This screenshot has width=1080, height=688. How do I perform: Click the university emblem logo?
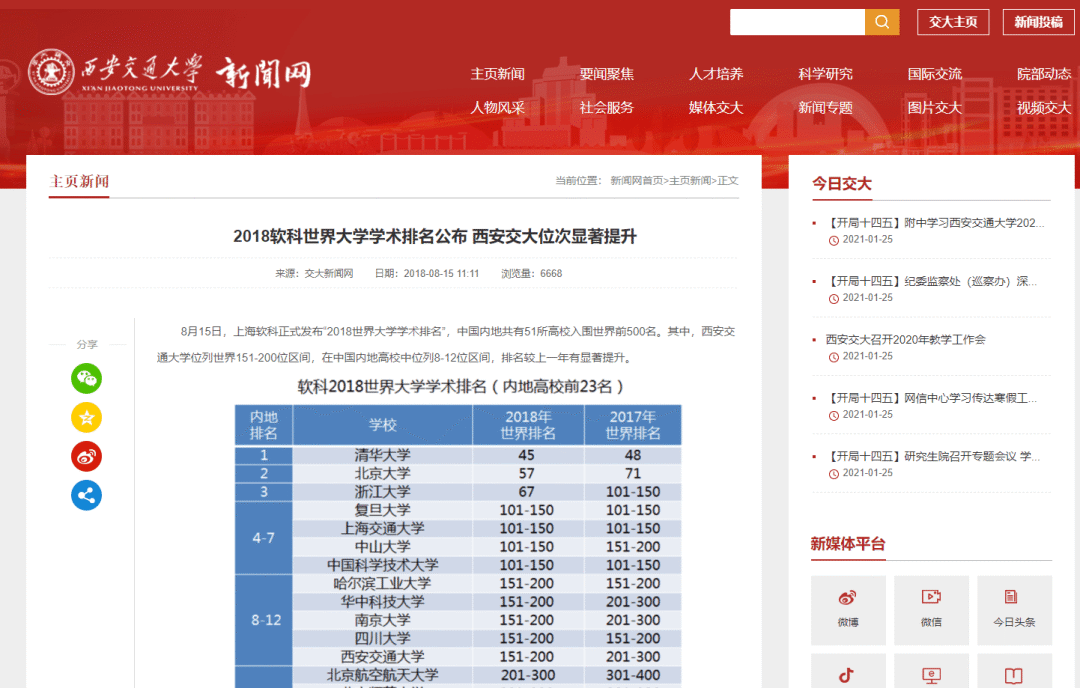(51, 72)
